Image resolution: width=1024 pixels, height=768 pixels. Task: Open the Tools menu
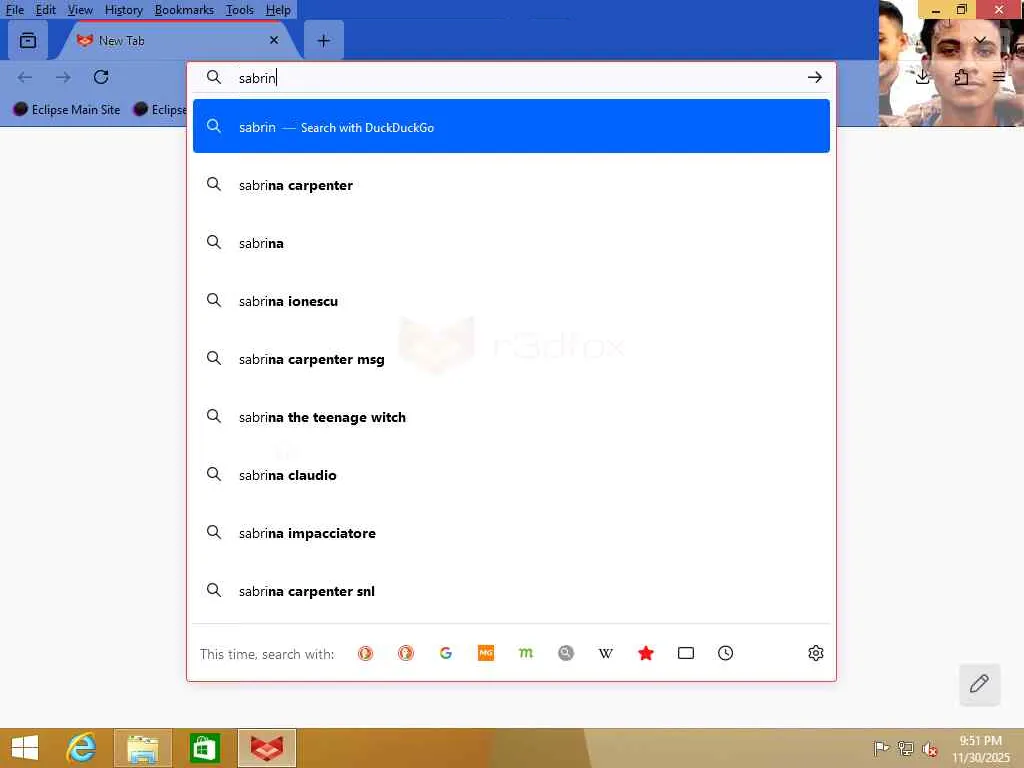coord(239,10)
